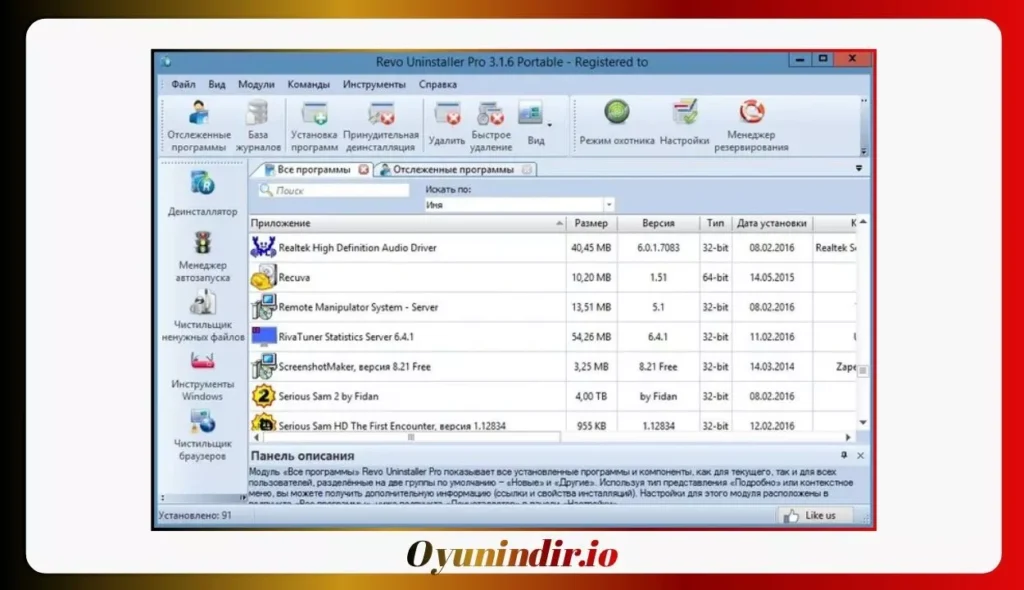The height and width of the screenshot is (590, 1024).
Task: Click the Realtek audio driver icon
Action: click(x=263, y=247)
